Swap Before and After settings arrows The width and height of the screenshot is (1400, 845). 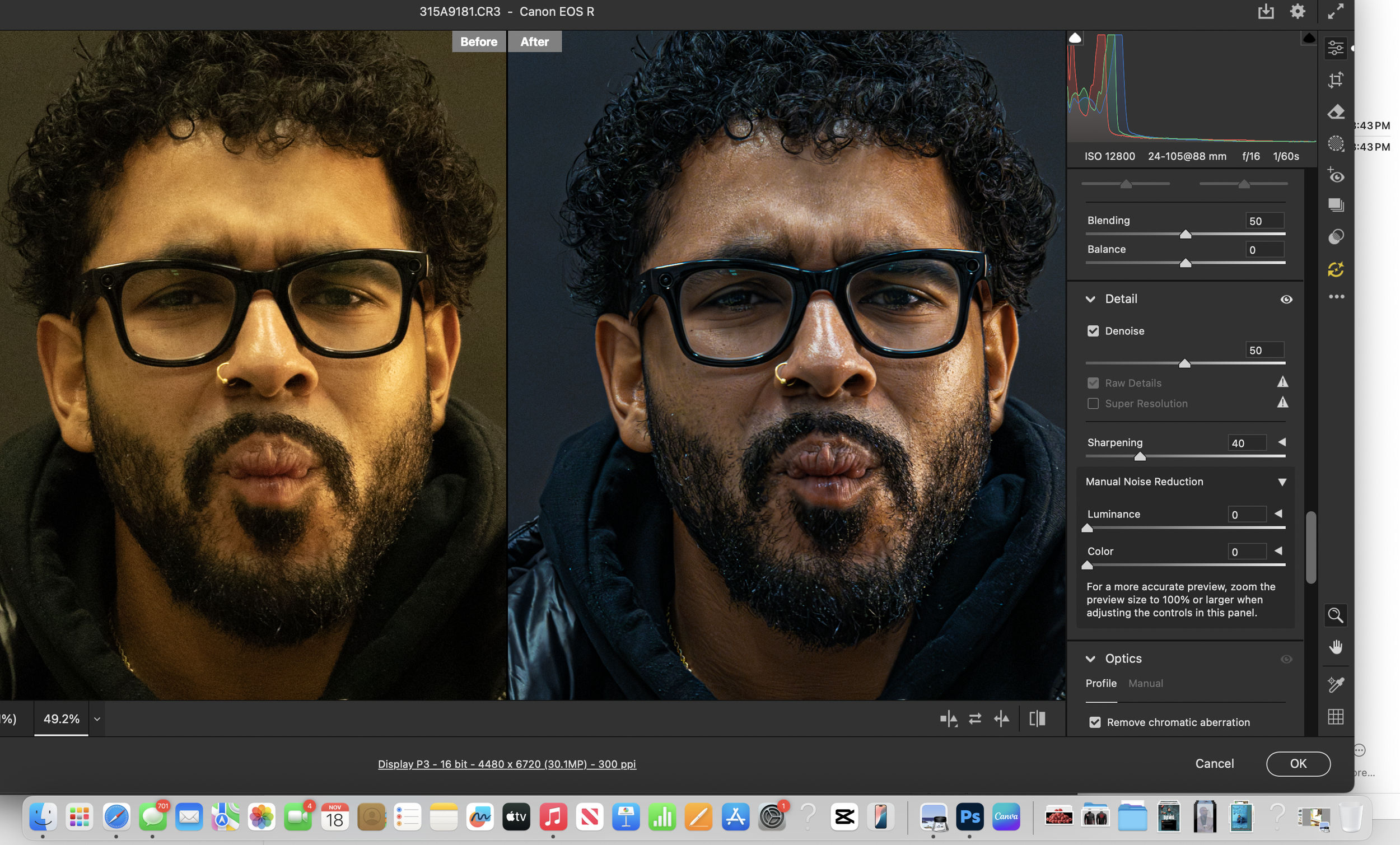(974, 719)
